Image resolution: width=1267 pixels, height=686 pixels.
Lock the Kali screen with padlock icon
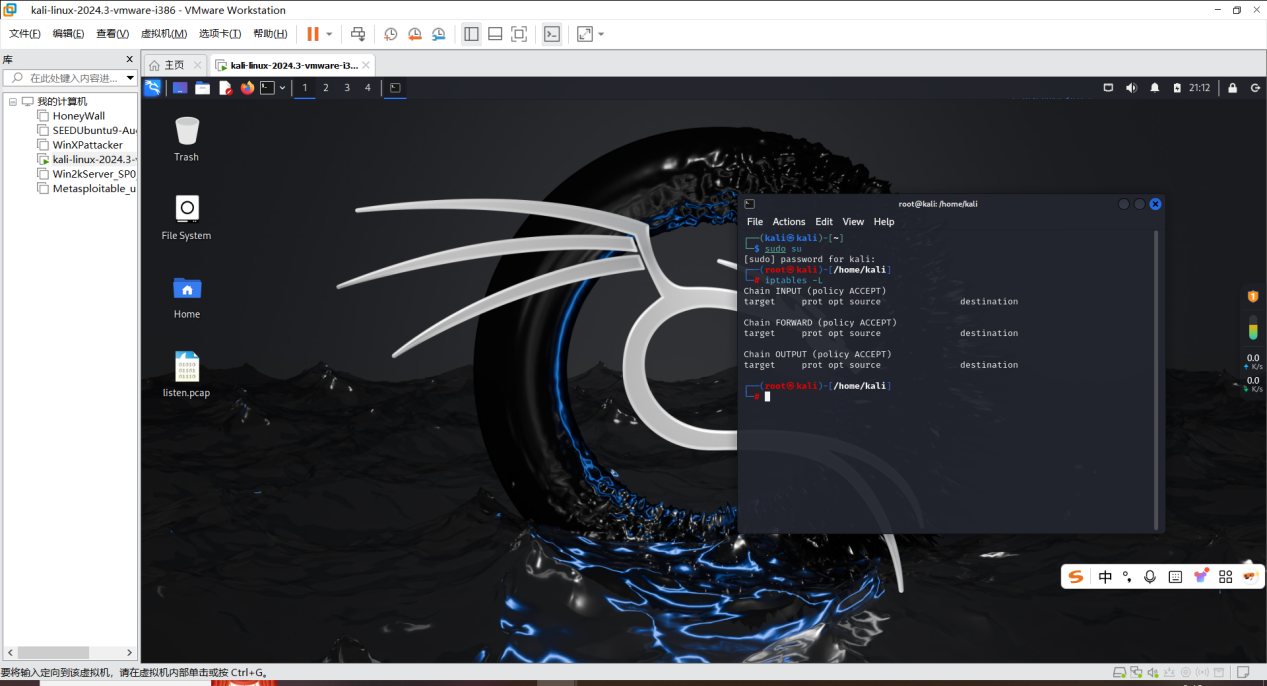point(1233,88)
